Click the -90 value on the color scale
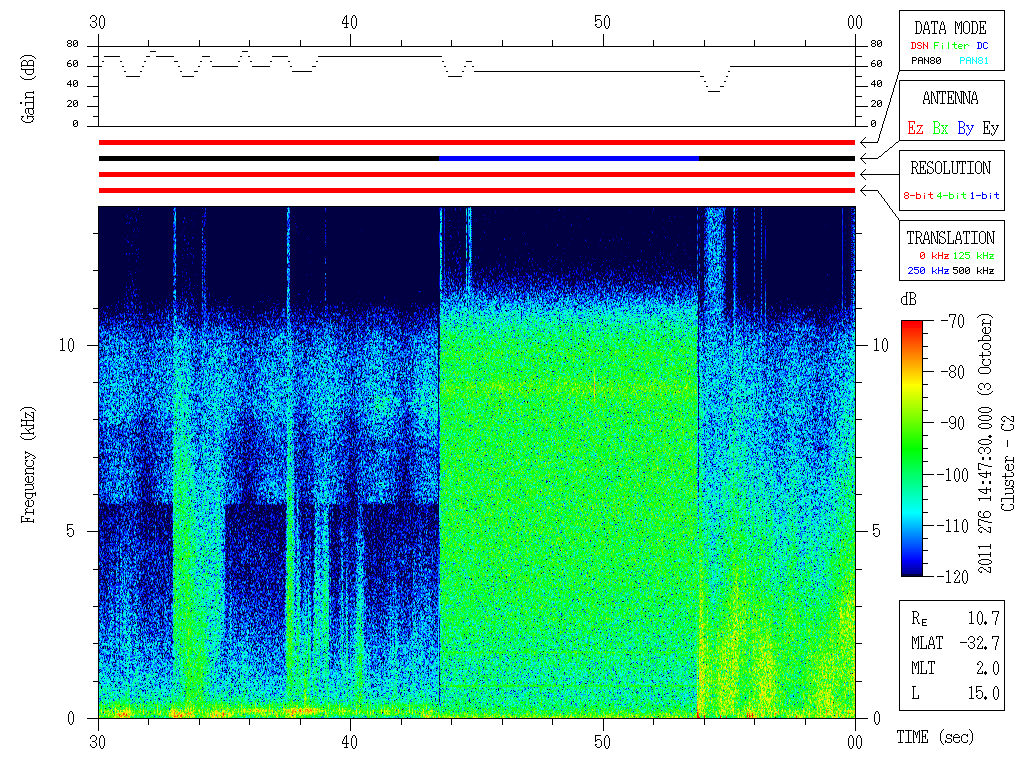Image resolution: width=1024 pixels, height=768 pixels. click(953, 423)
